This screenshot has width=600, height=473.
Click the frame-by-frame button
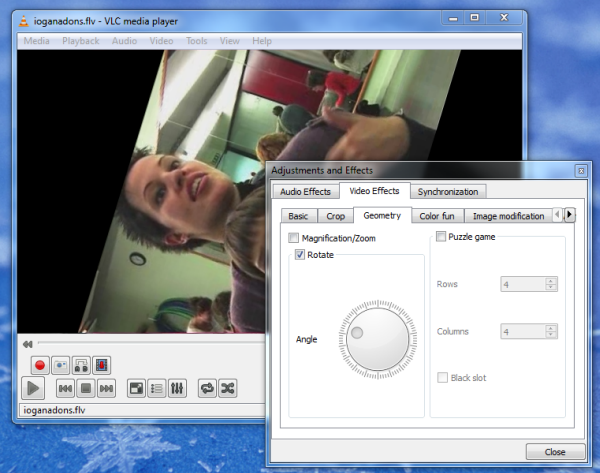102,365
